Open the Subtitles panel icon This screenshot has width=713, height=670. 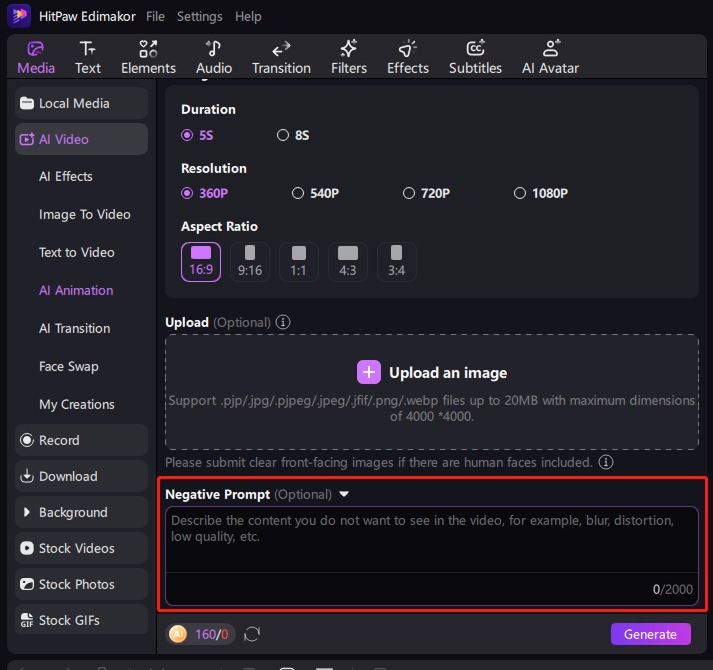[475, 48]
